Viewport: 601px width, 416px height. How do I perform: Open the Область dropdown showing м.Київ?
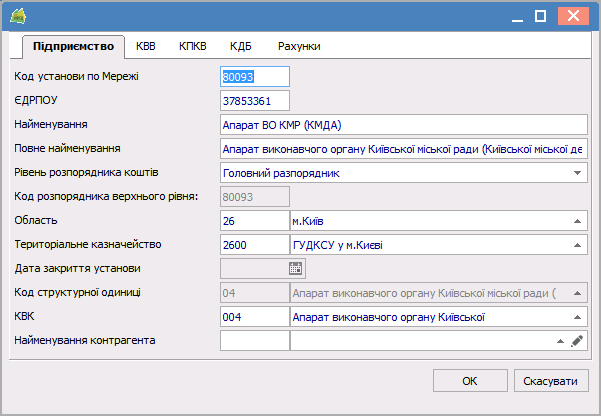tap(577, 221)
